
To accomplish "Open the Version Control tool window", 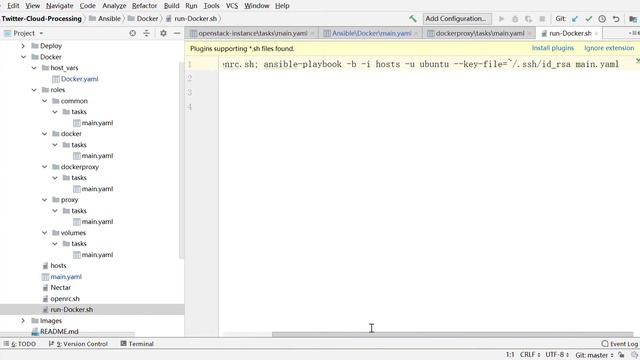I will [78, 344].
